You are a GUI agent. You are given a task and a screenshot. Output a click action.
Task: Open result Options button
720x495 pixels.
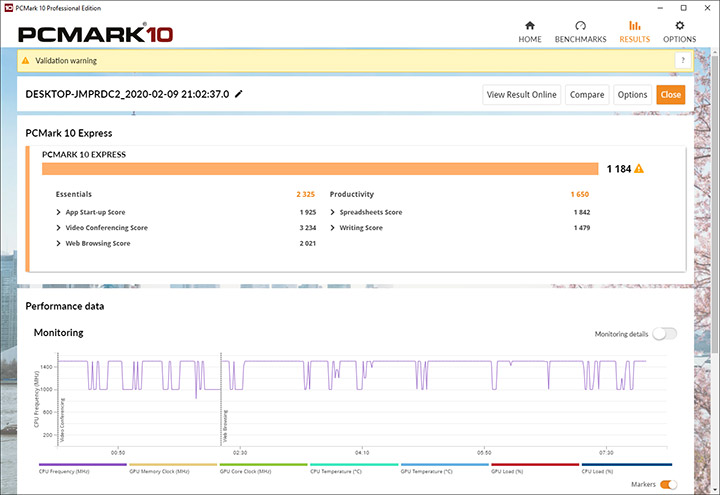632,95
